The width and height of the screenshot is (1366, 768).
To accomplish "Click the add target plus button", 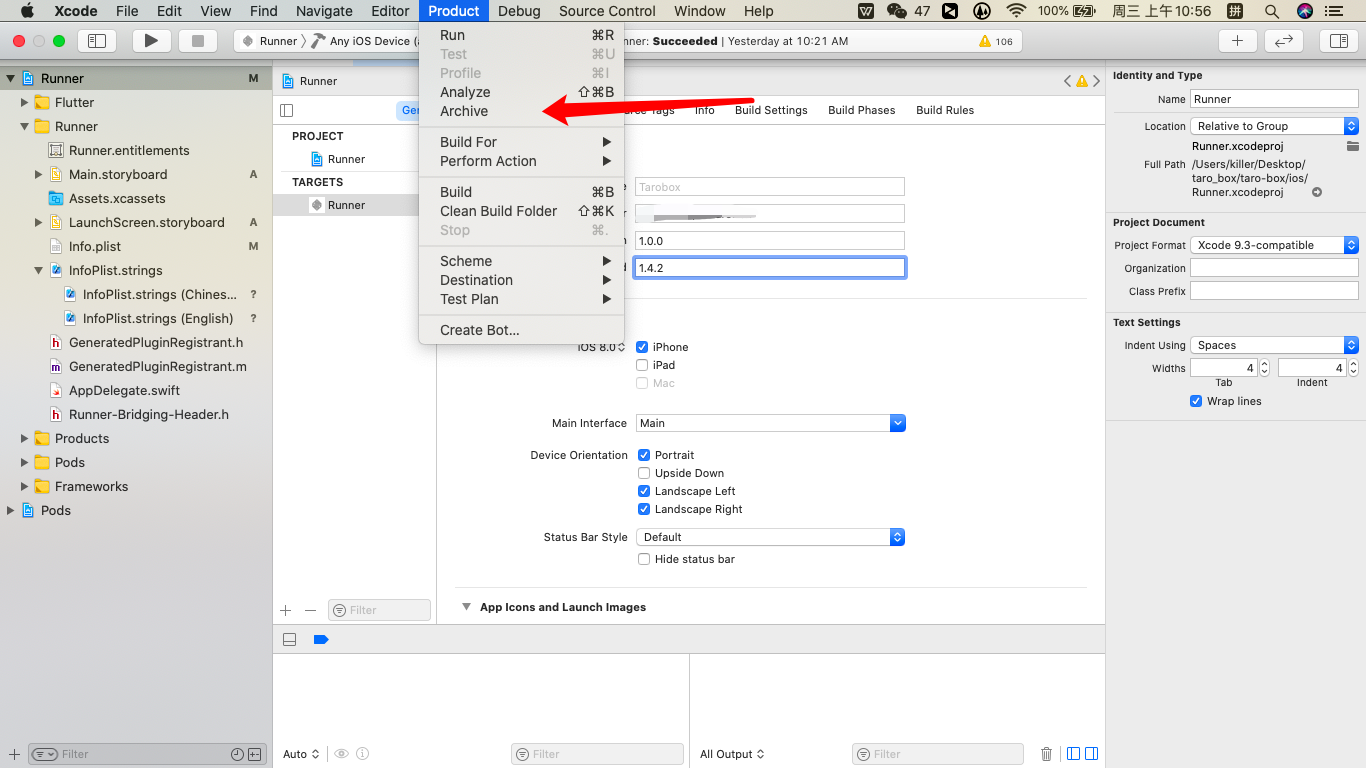I will click(286, 610).
